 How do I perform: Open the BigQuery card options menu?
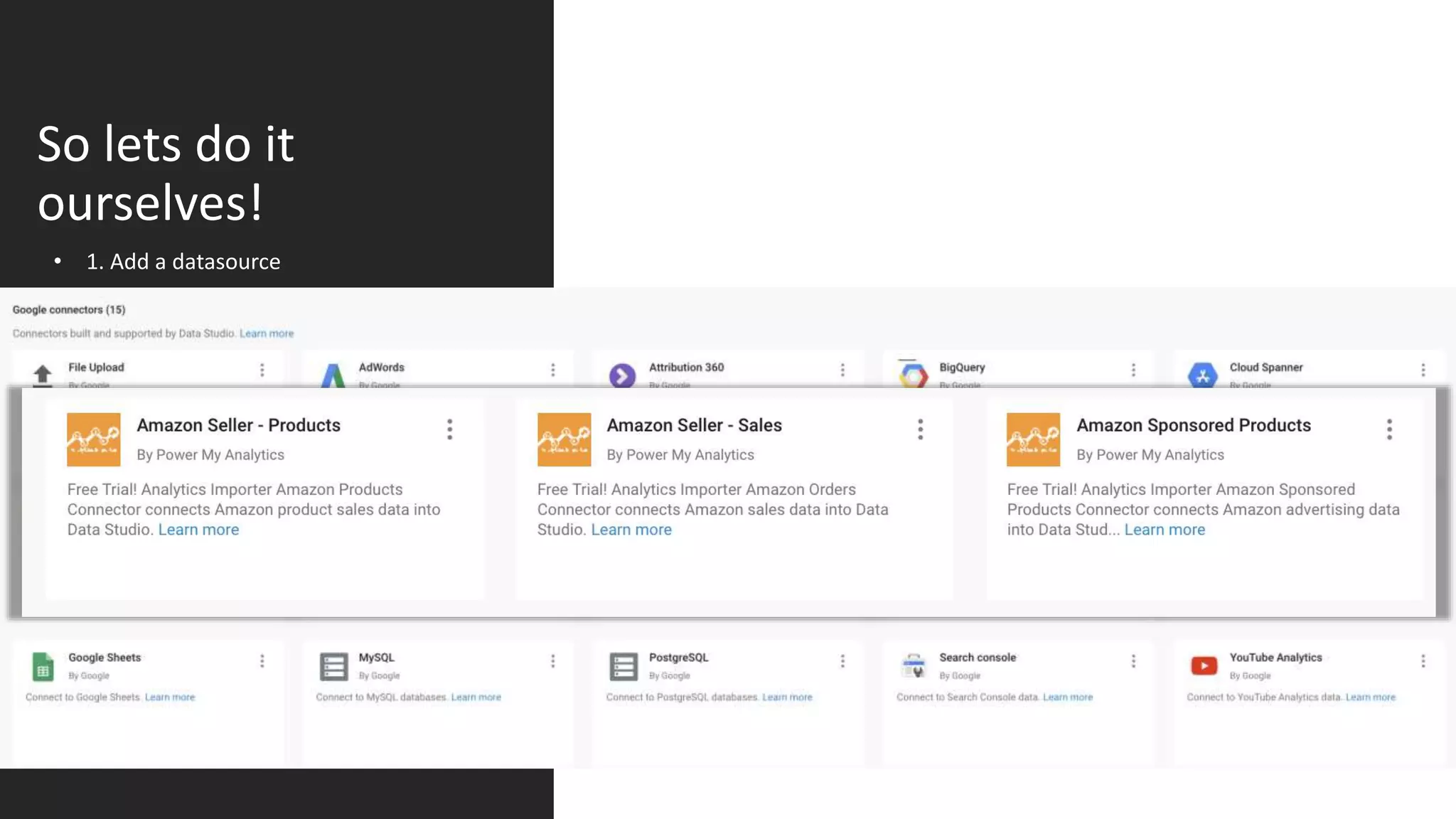point(1133,370)
